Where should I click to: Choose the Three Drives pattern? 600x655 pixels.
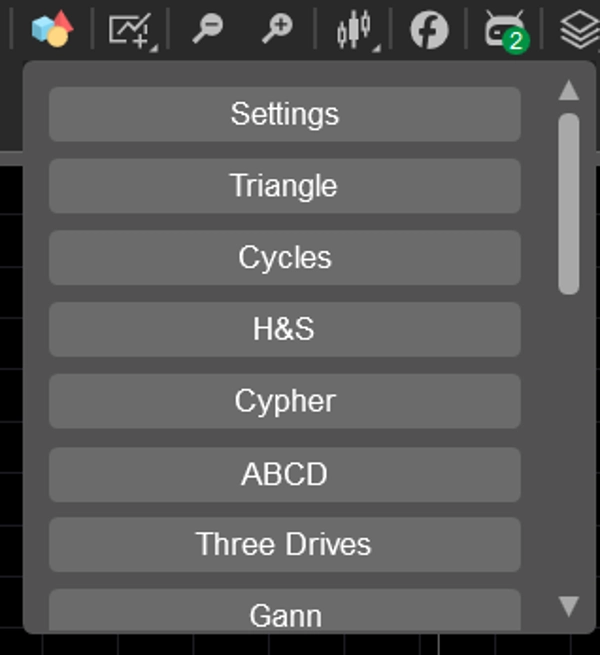point(284,545)
